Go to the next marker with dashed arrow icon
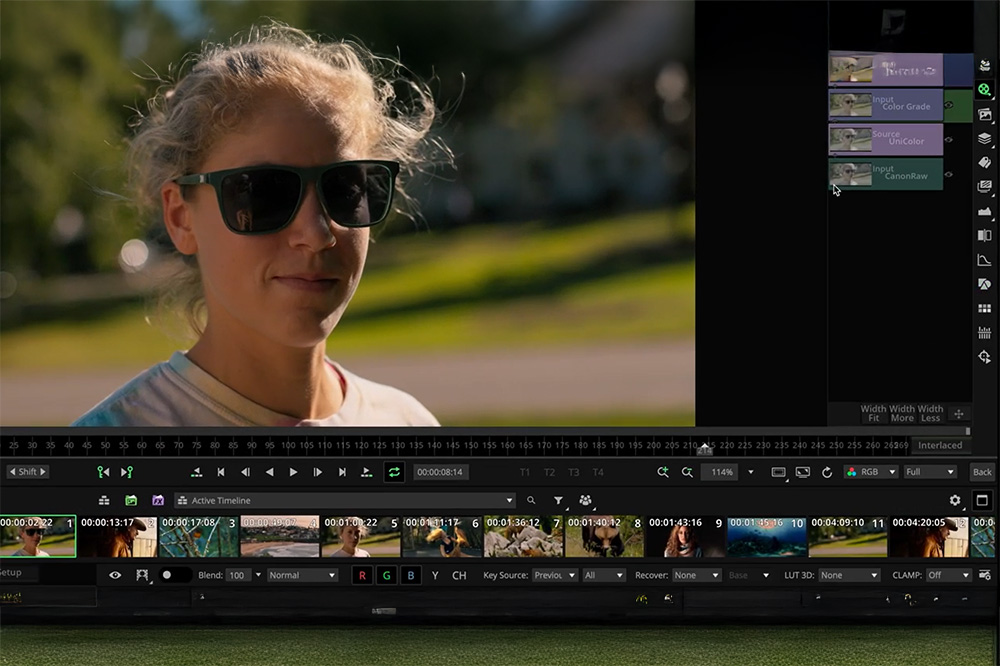This screenshot has height=666, width=1000. pos(366,472)
